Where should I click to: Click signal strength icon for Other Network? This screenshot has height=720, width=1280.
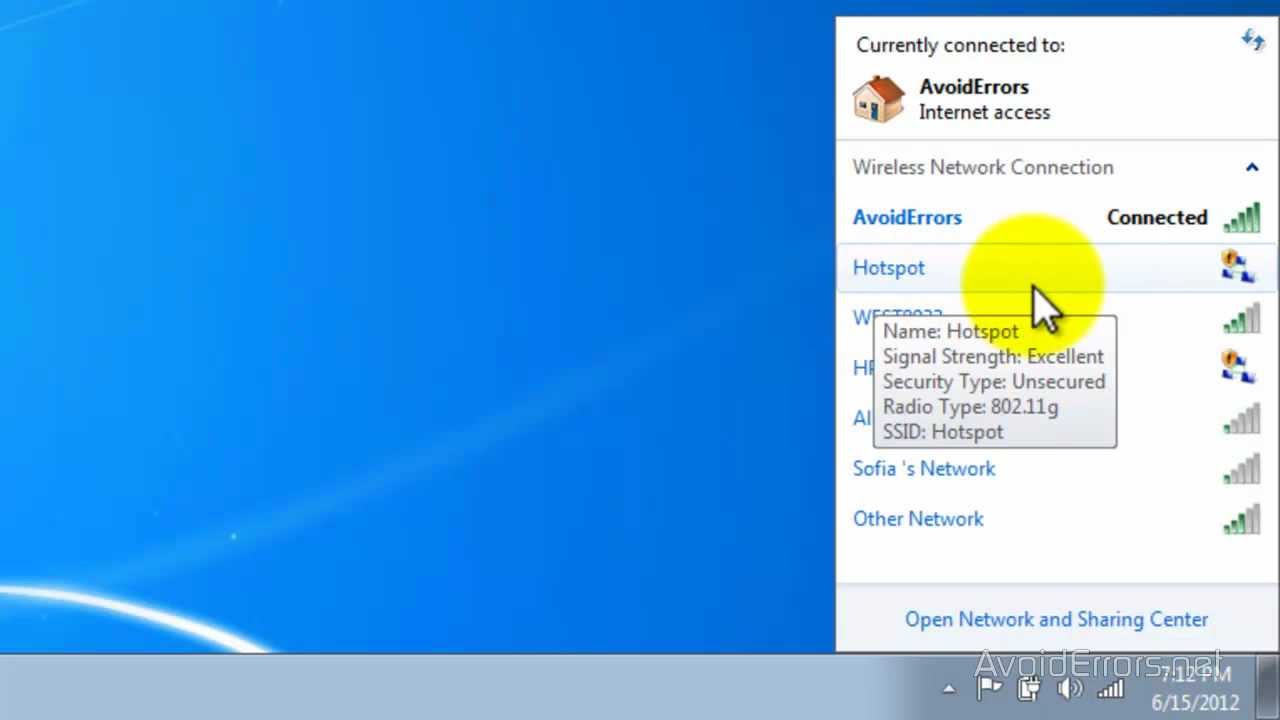[1242, 518]
